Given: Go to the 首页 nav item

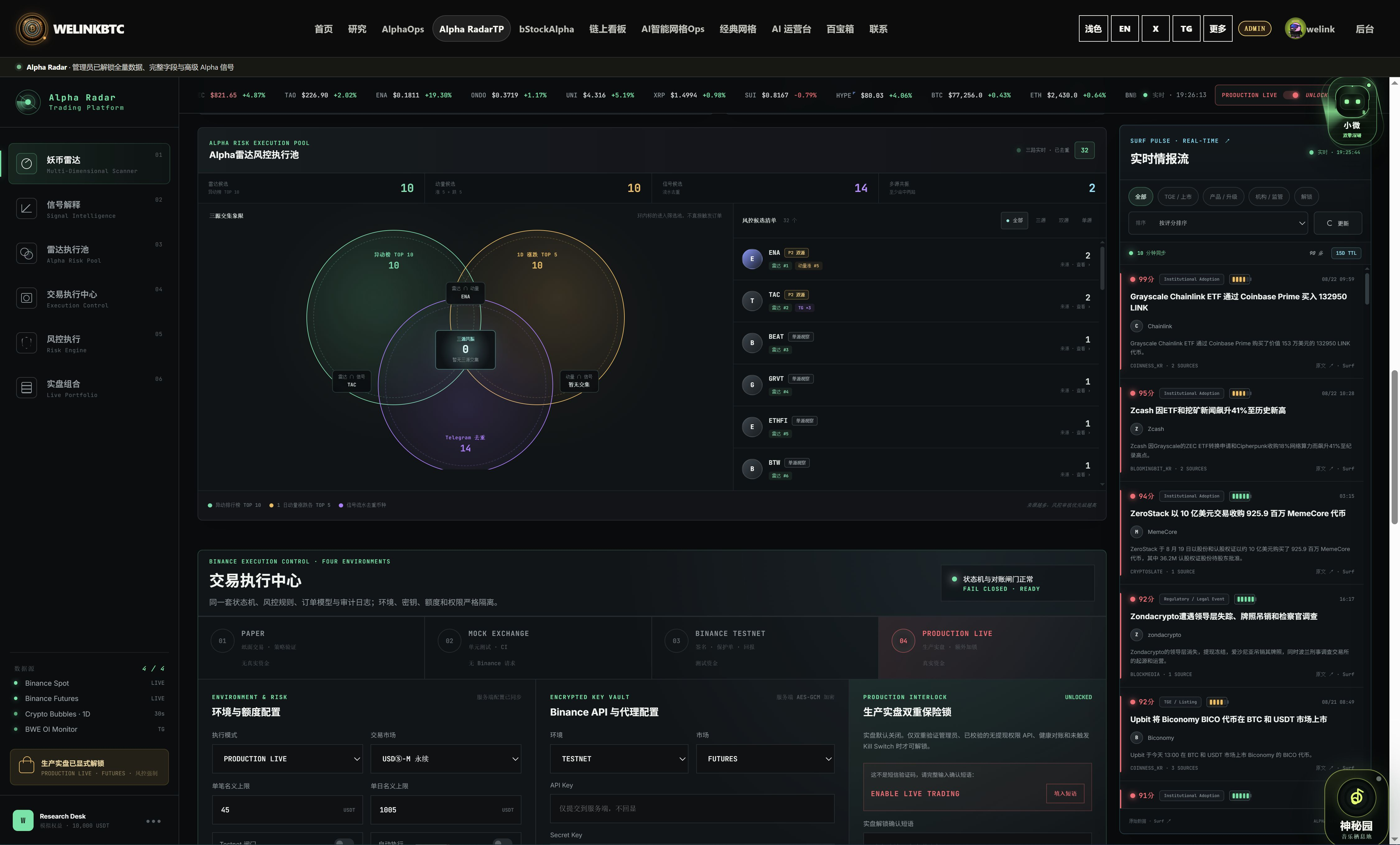Looking at the screenshot, I should pyautogui.click(x=323, y=29).
